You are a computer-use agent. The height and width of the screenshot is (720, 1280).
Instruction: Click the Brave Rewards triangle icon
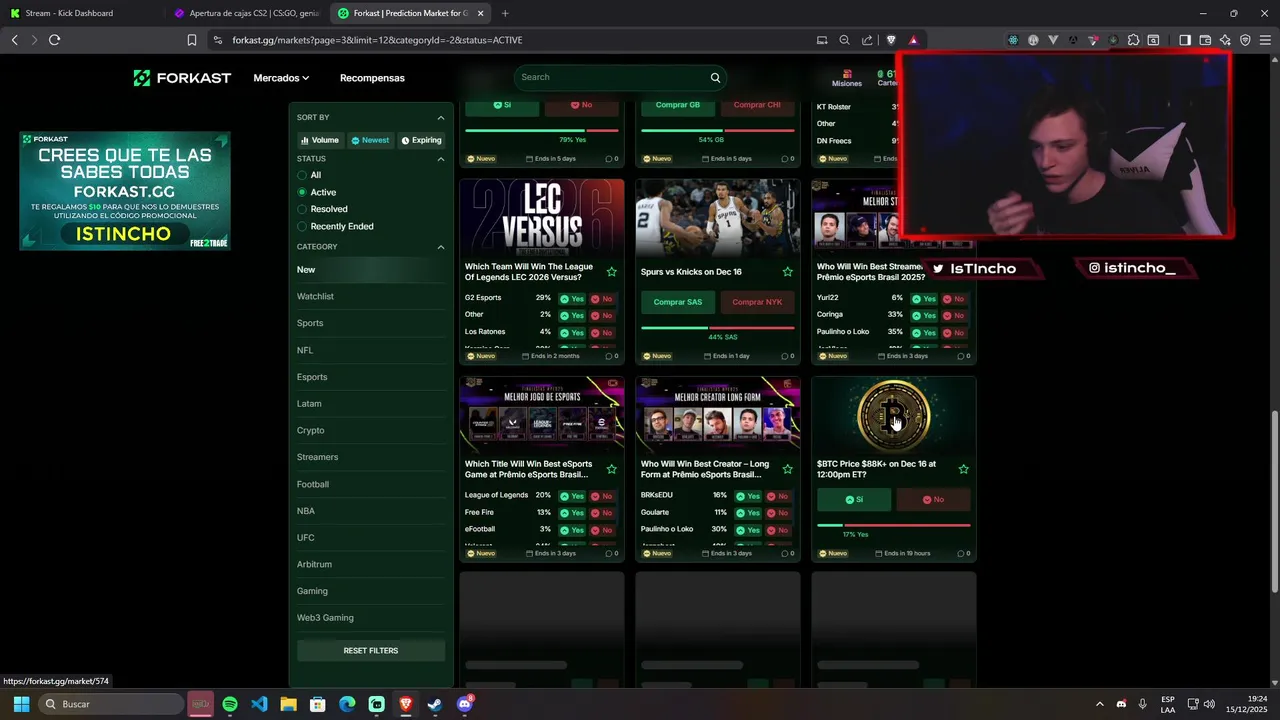[913, 40]
